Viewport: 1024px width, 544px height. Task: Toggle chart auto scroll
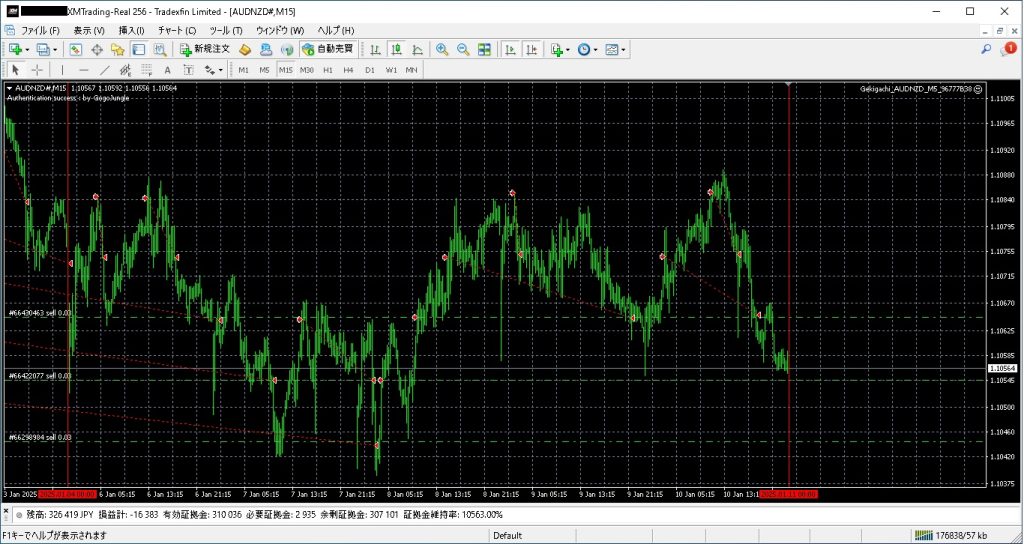click(x=510, y=49)
